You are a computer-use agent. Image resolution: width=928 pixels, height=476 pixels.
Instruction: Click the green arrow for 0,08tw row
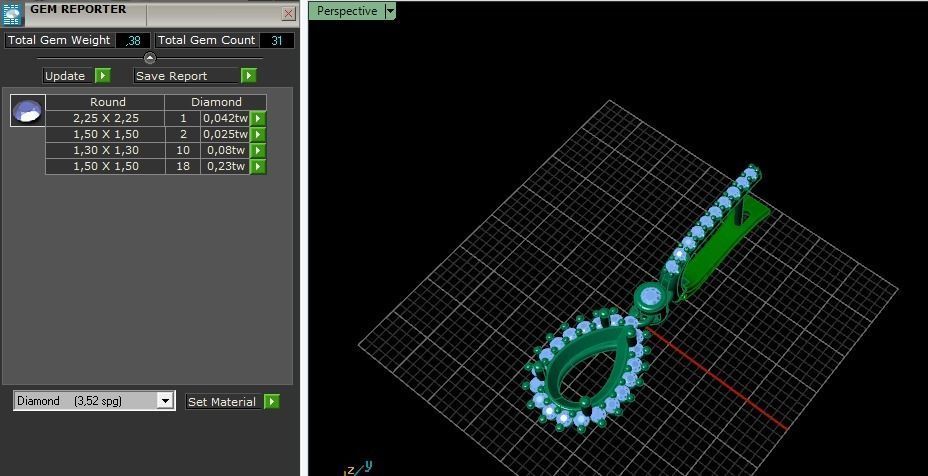click(257, 150)
